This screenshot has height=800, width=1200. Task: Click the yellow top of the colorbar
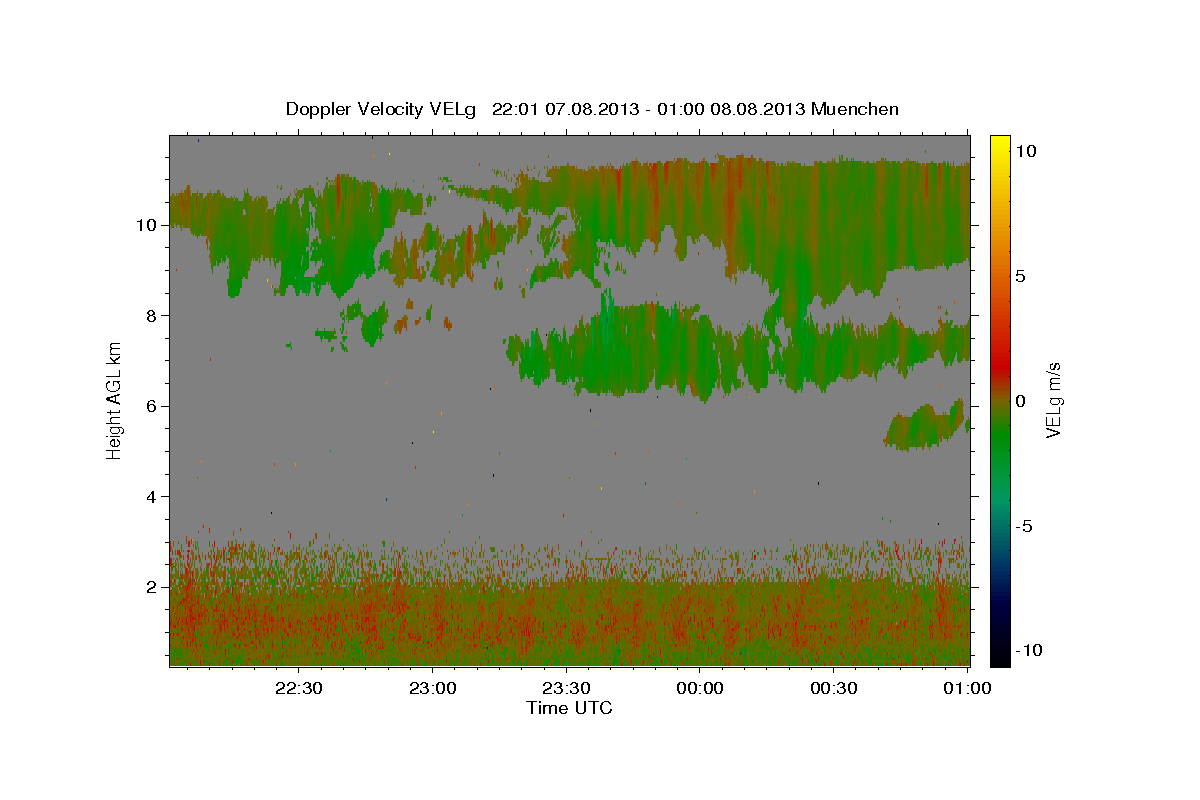point(1000,145)
